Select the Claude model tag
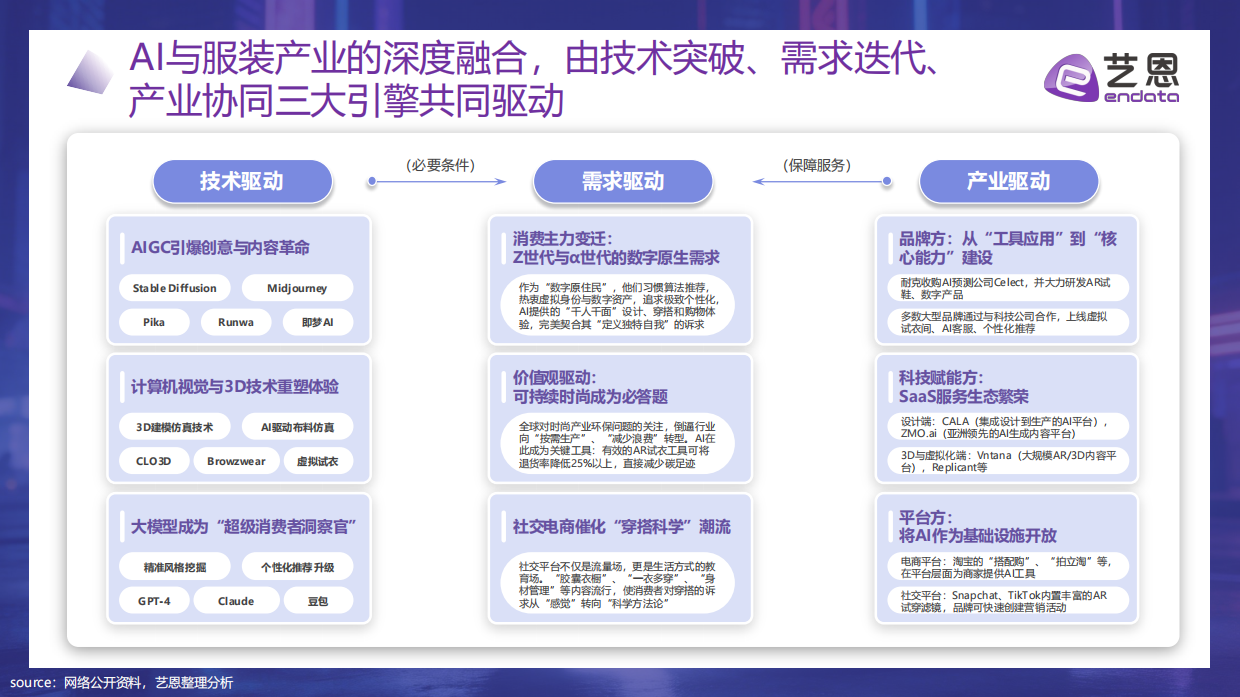Viewport: 1240px width, 697px height. [236, 601]
